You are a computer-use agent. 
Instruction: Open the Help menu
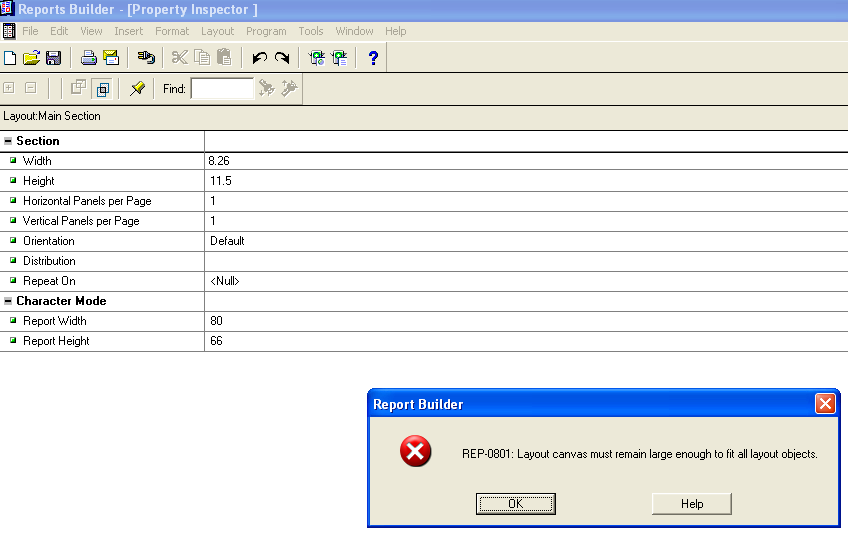(395, 31)
